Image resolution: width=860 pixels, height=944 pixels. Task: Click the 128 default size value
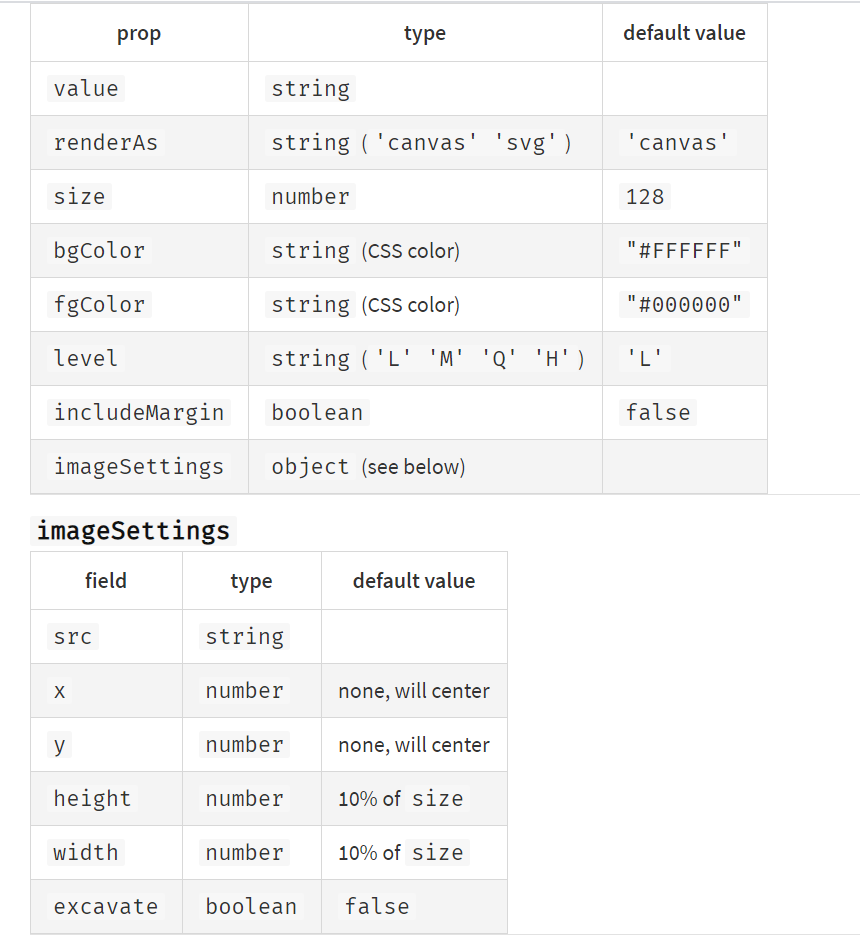click(x=645, y=196)
